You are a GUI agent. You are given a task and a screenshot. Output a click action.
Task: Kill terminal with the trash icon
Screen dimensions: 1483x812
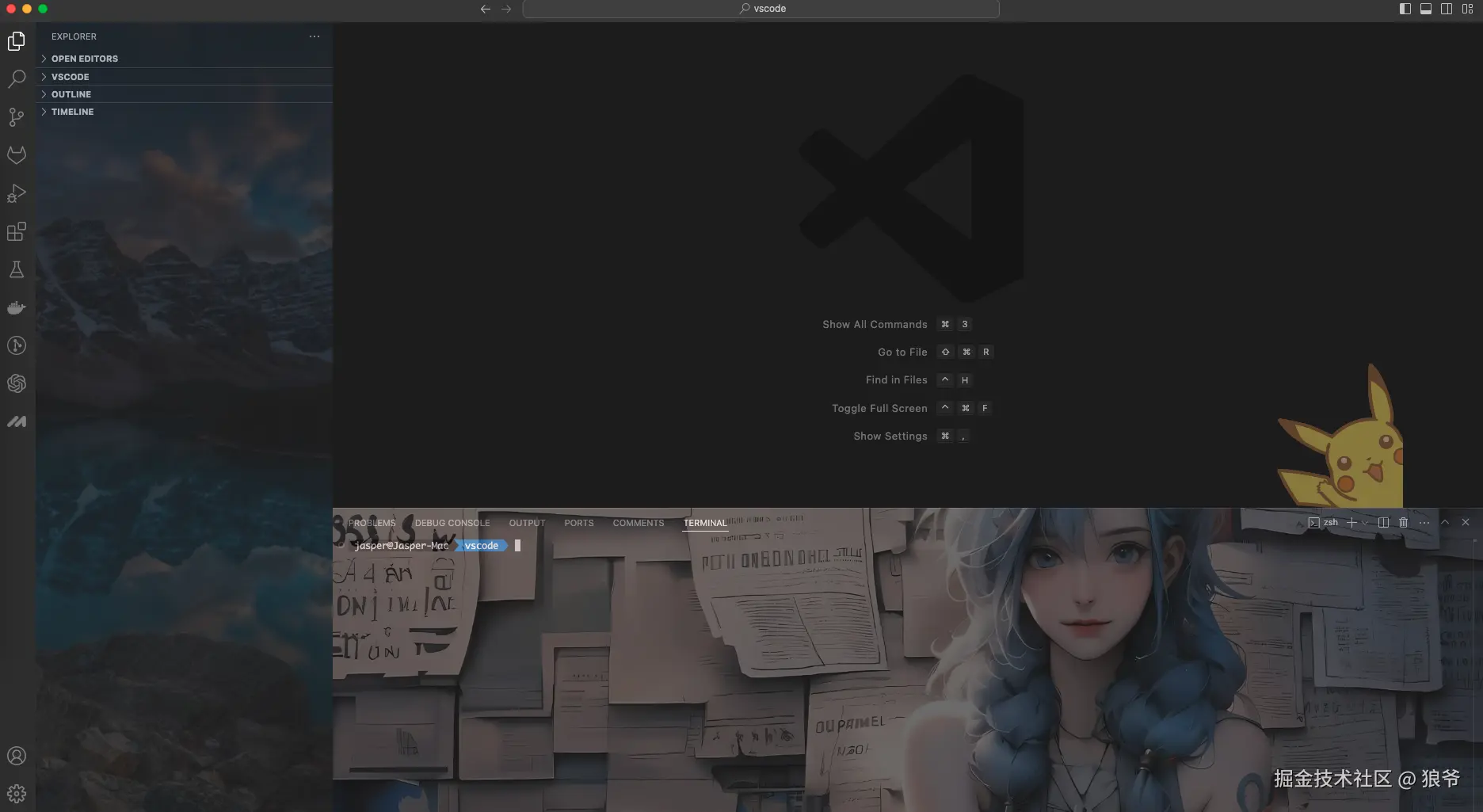(1404, 522)
